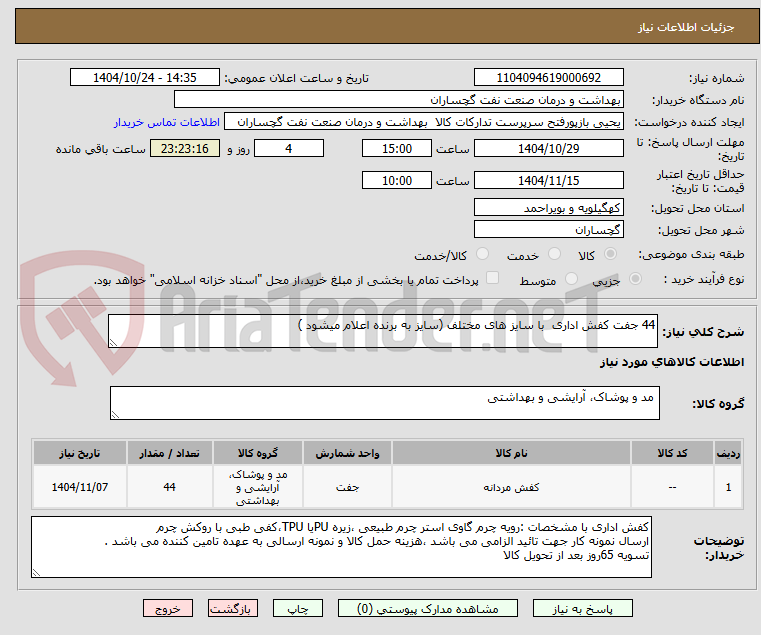
Task: Click deadline time field 15:00
Action: pos(397,148)
